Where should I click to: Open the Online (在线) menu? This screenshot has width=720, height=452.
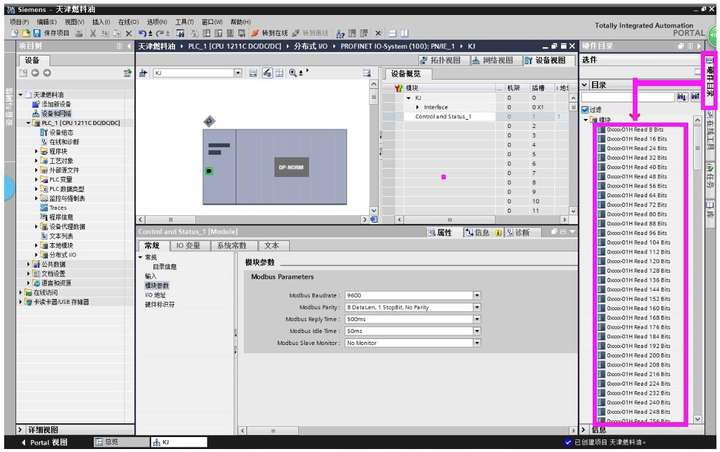point(129,22)
